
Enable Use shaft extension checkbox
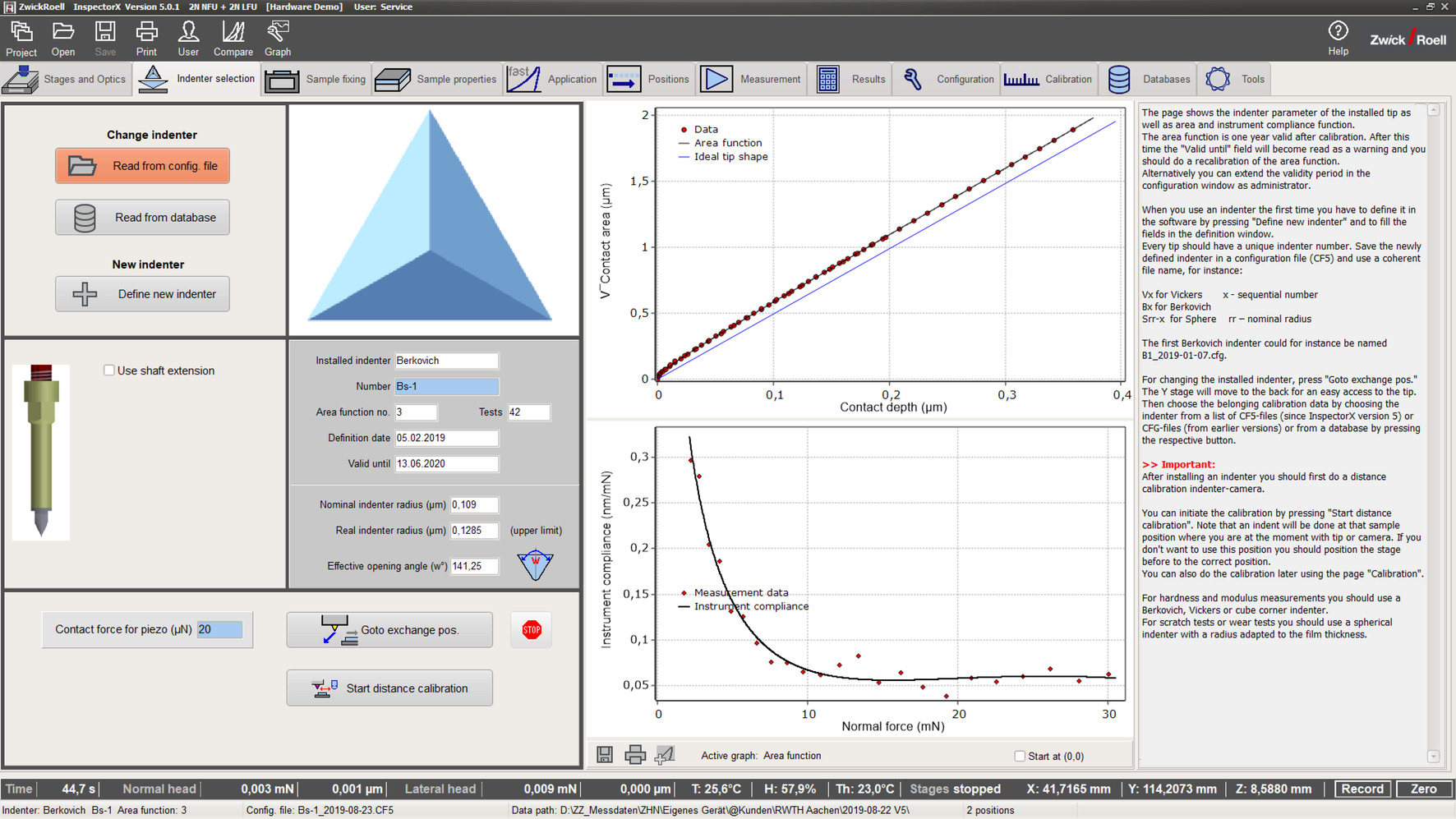pyautogui.click(x=108, y=370)
